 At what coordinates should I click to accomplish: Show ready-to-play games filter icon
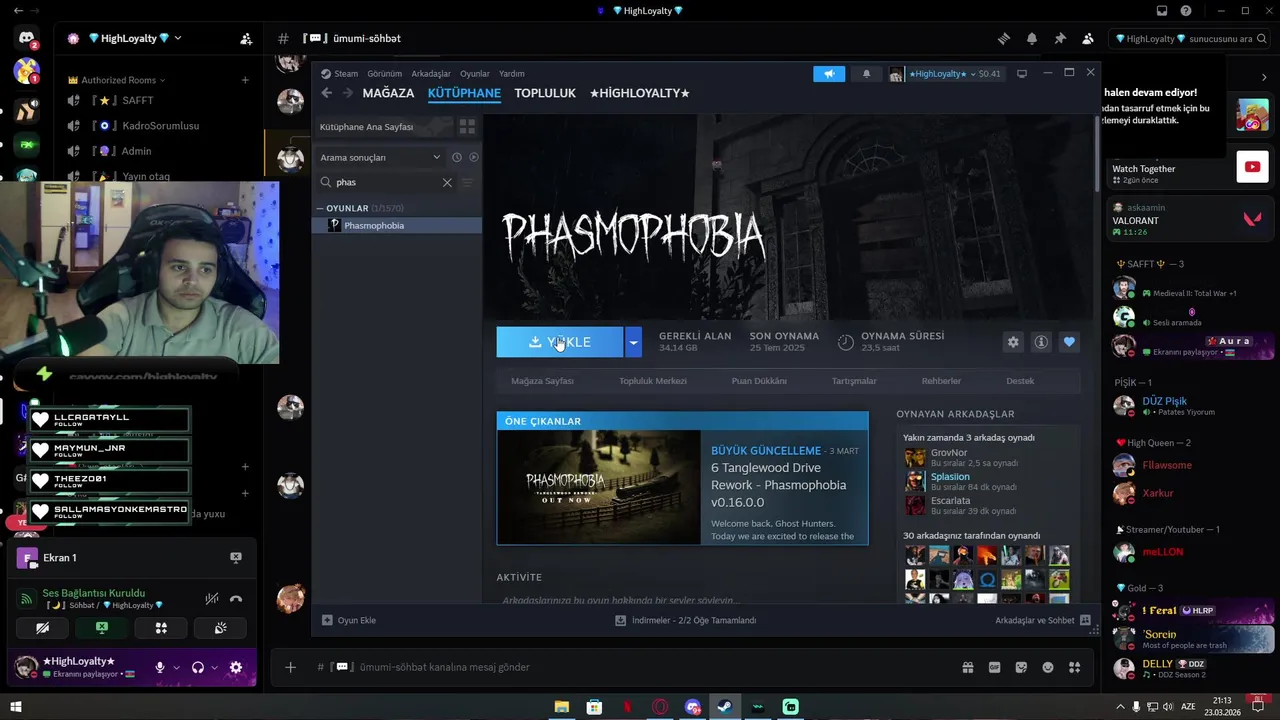tap(474, 157)
